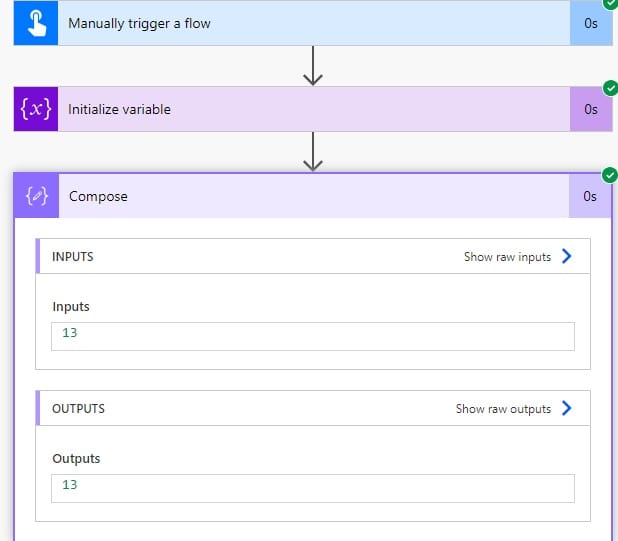Expand the Manually trigger a flow step
This screenshot has width=618, height=541.
click(x=313, y=23)
